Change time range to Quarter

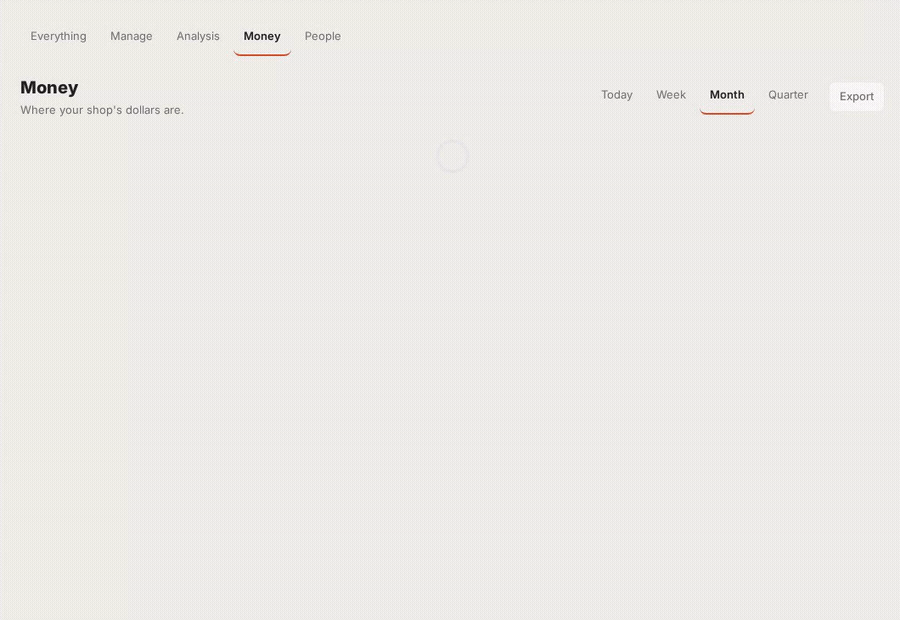[788, 95]
